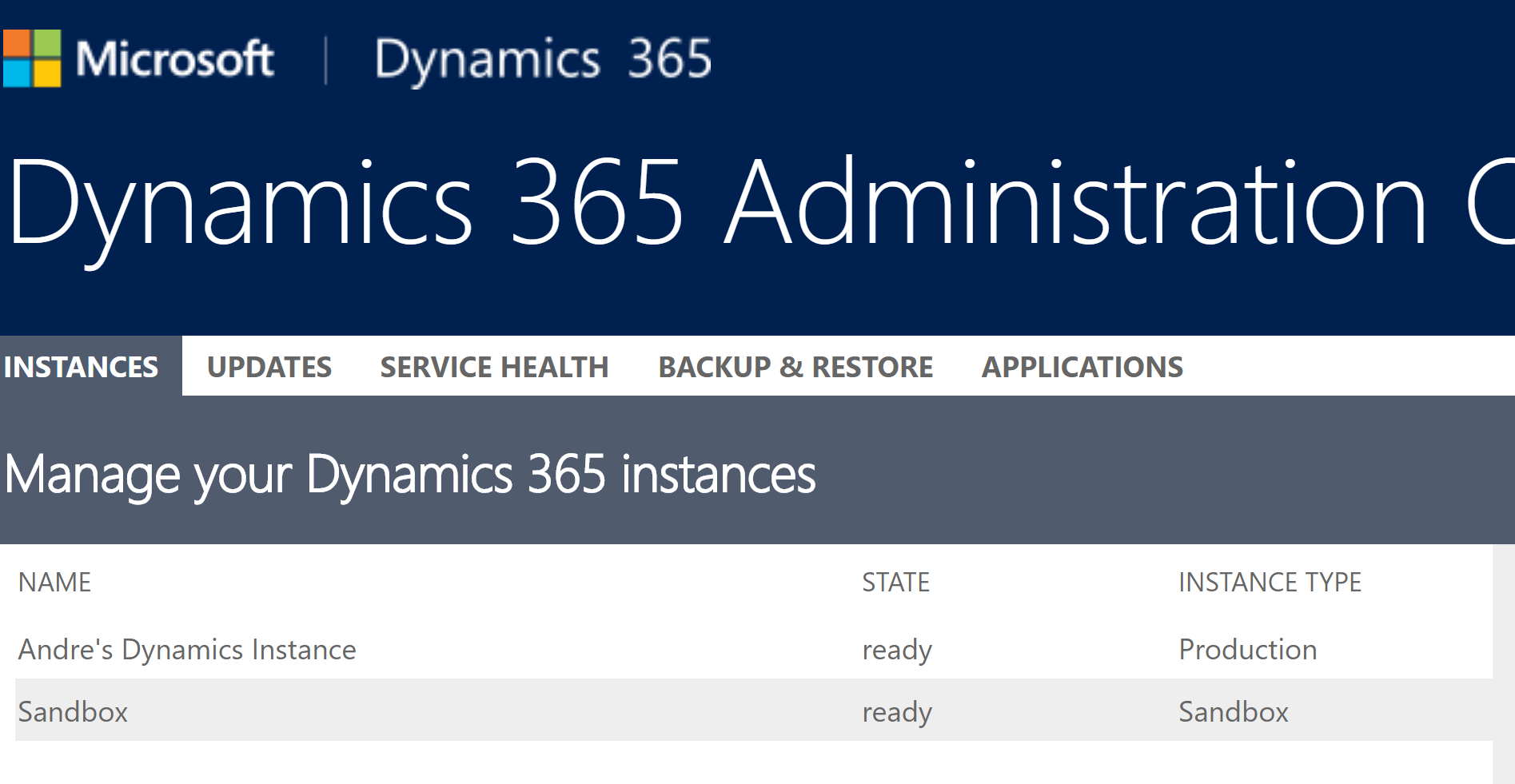
Task: Click the Manage your Dynamics 365 instances heading
Action: (409, 475)
